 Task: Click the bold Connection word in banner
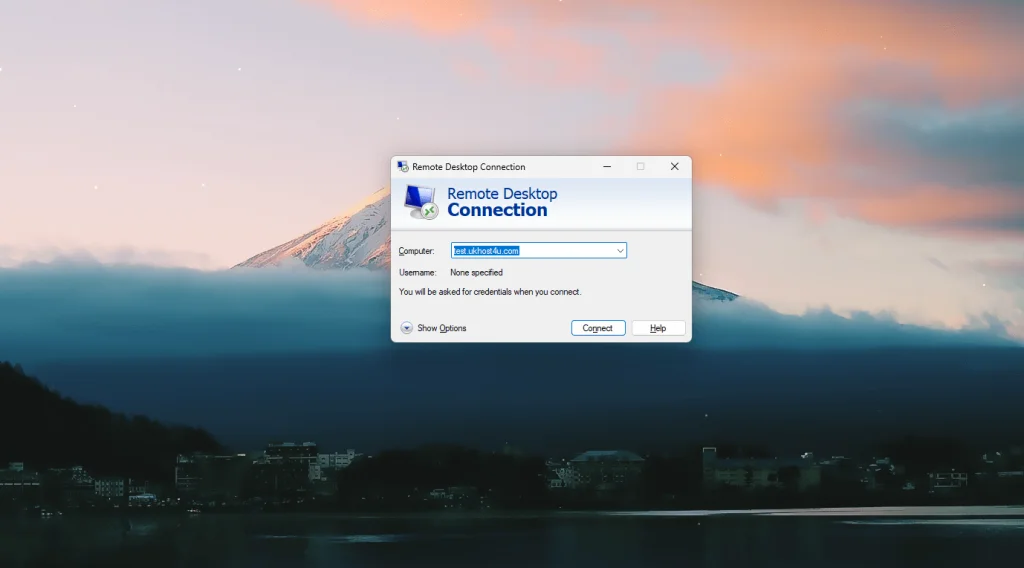(x=497, y=210)
